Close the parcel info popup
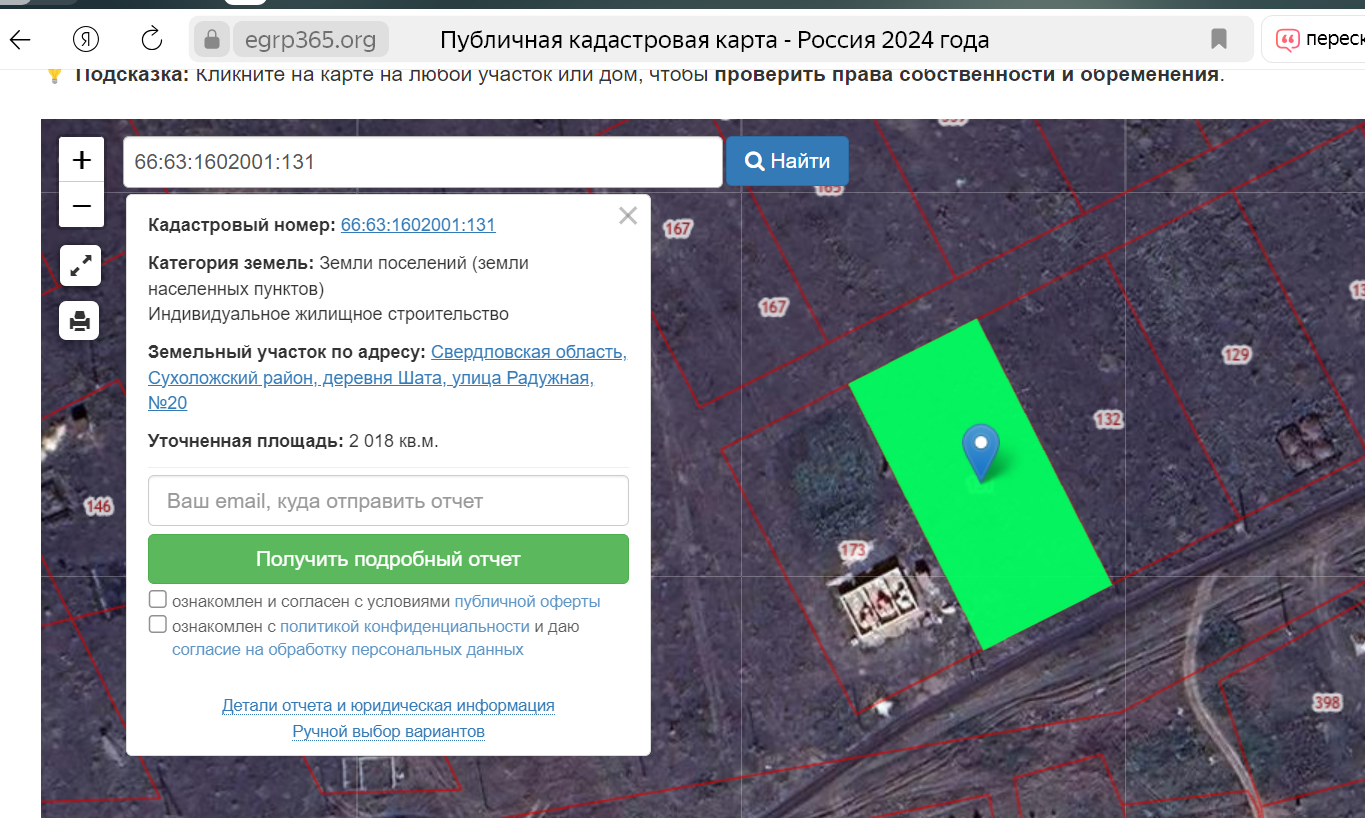The image size is (1365, 818). pyautogui.click(x=628, y=216)
